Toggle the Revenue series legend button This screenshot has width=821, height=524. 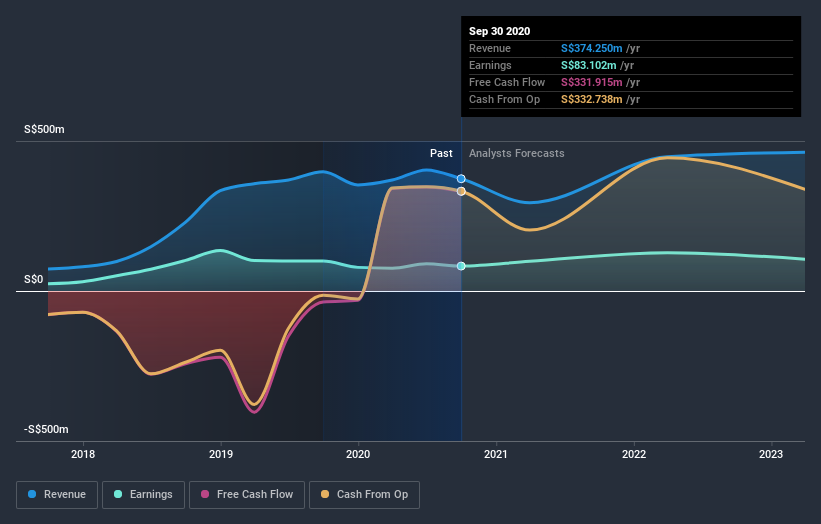point(57,495)
